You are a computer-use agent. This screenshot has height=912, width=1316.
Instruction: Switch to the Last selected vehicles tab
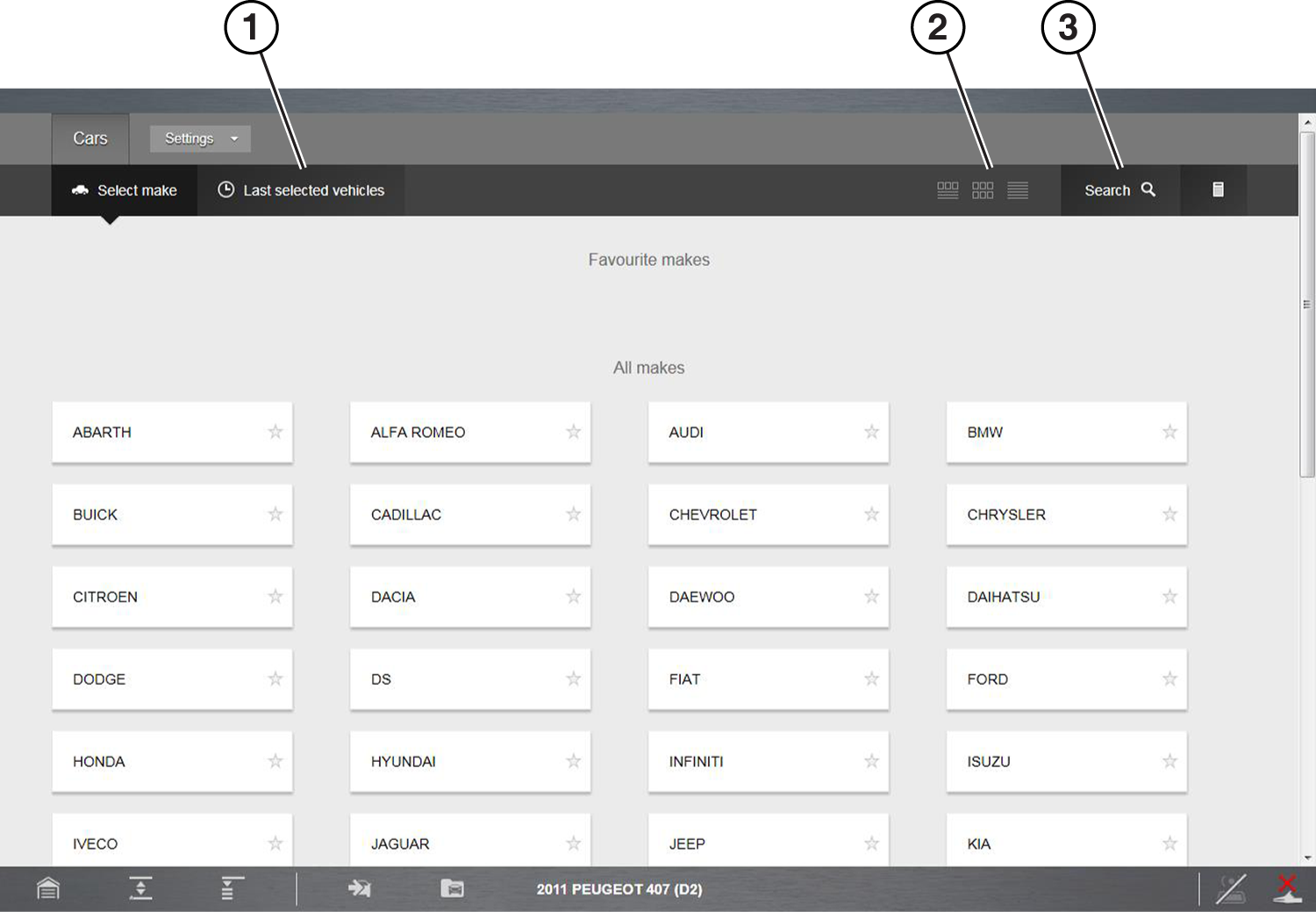click(x=301, y=190)
